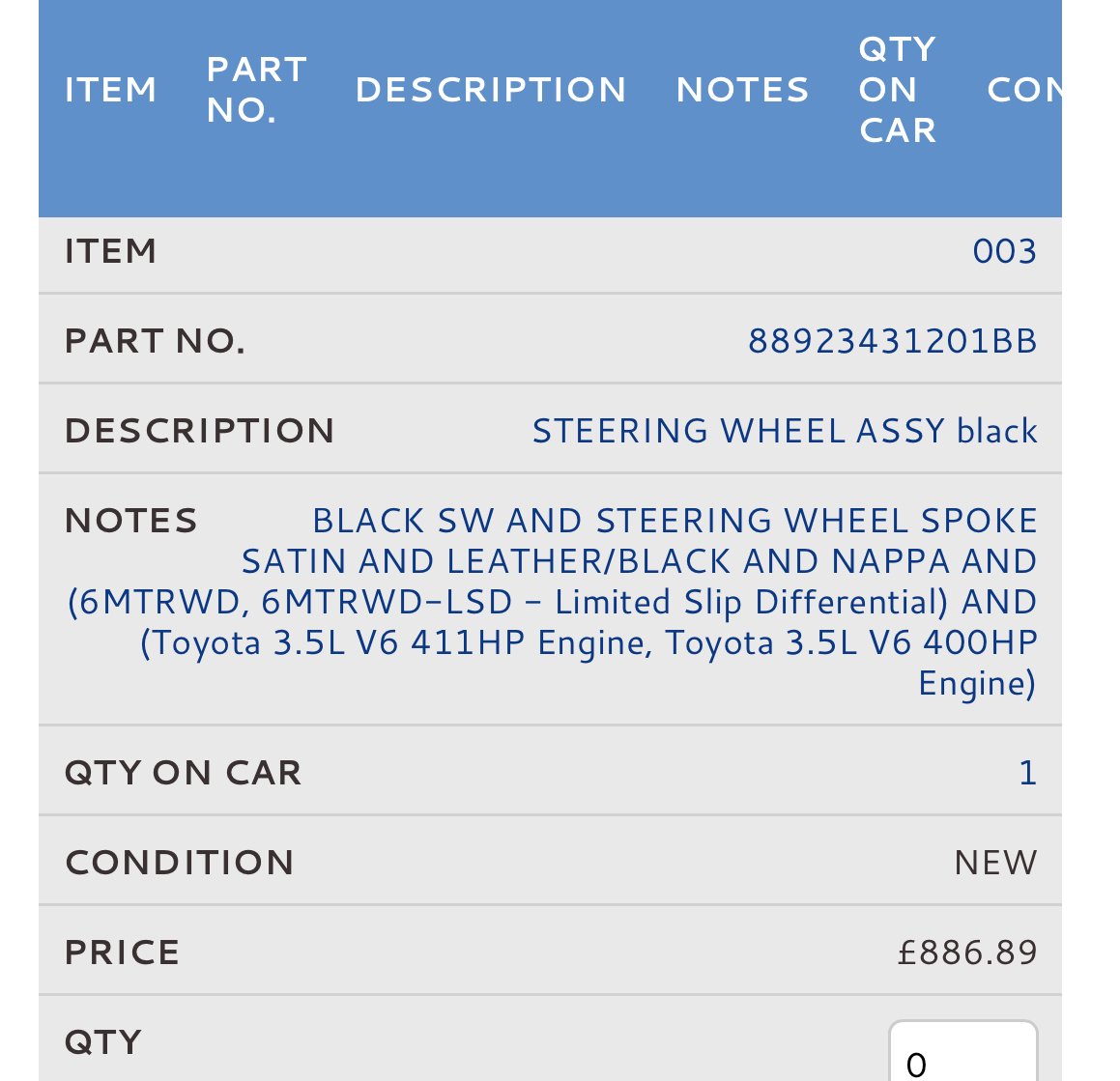The height and width of the screenshot is (1081, 1120).
Task: Click the ITEM column header
Action: pyautogui.click(x=110, y=90)
